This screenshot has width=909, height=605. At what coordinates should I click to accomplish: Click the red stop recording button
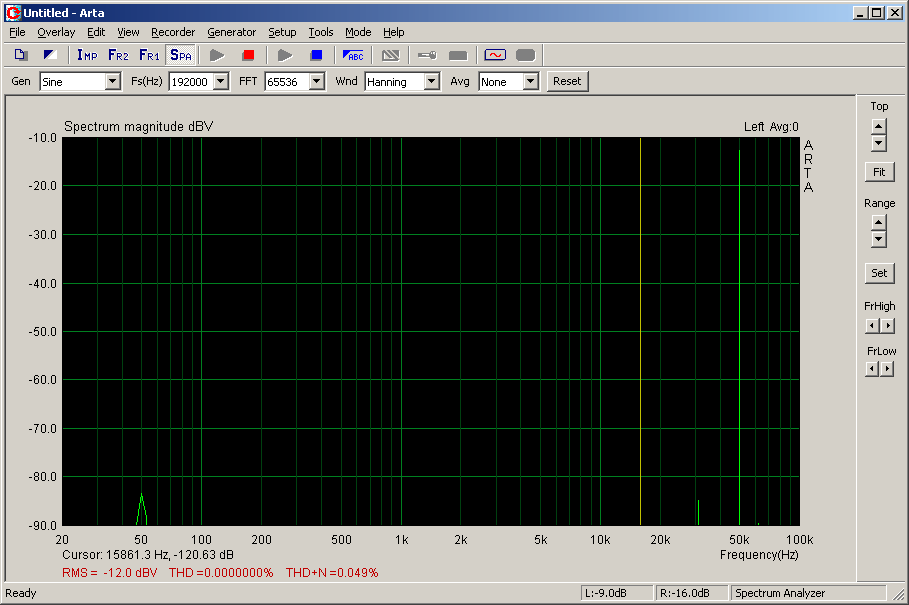248,55
